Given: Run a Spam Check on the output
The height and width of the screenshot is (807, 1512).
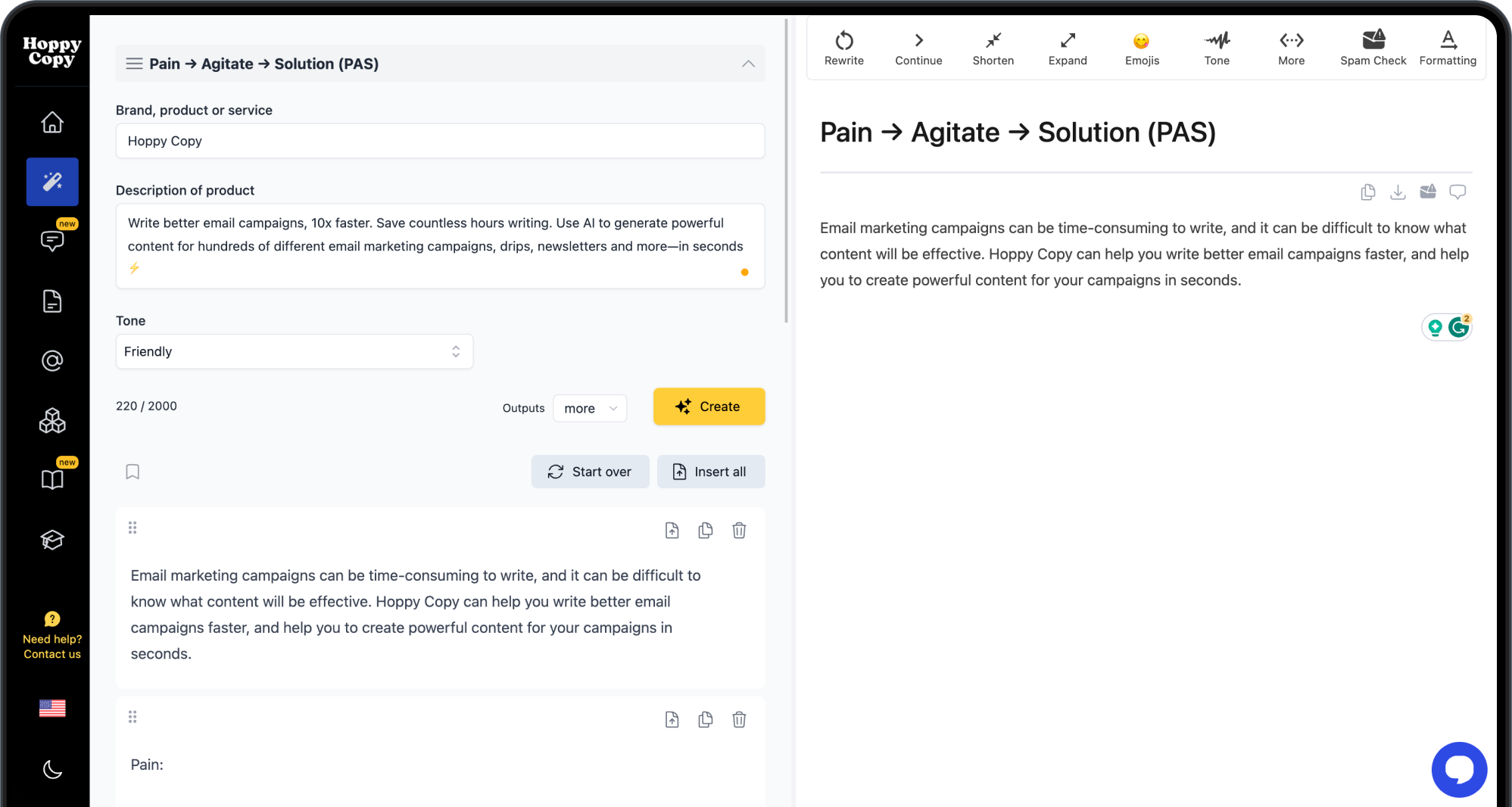Looking at the screenshot, I should (x=1373, y=47).
